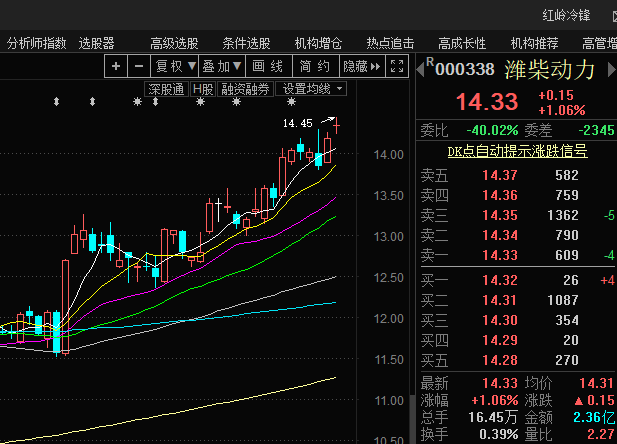This screenshot has height=444, width=617.
Task: Click the R margin-trading badge before 000338
Action: pos(430,62)
